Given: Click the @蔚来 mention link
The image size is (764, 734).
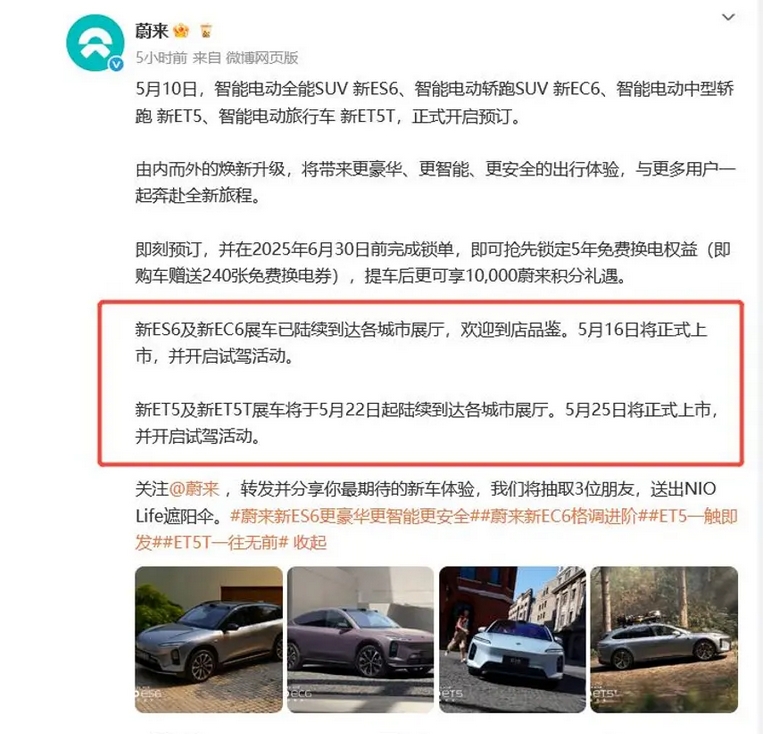Looking at the screenshot, I should pyautogui.click(x=194, y=489).
